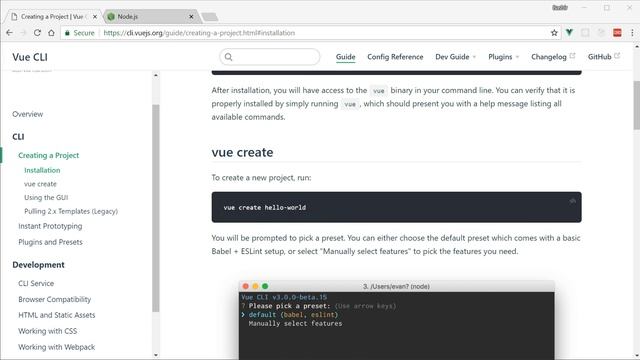The width and height of the screenshot is (640, 360).
Task: Open the Vue devtools extension icon
Action: point(569,33)
